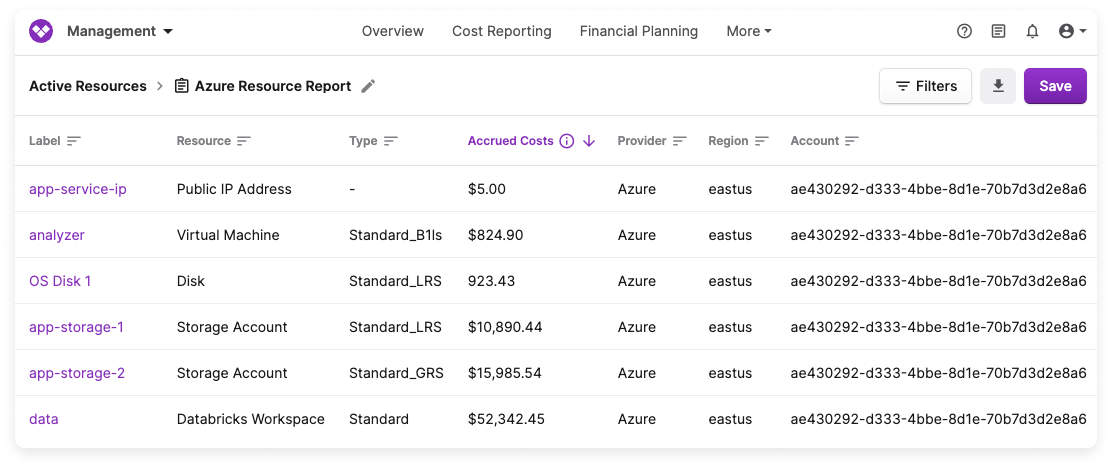Click the Label column filter icon
The height and width of the screenshot is (468, 1112).
point(73,141)
